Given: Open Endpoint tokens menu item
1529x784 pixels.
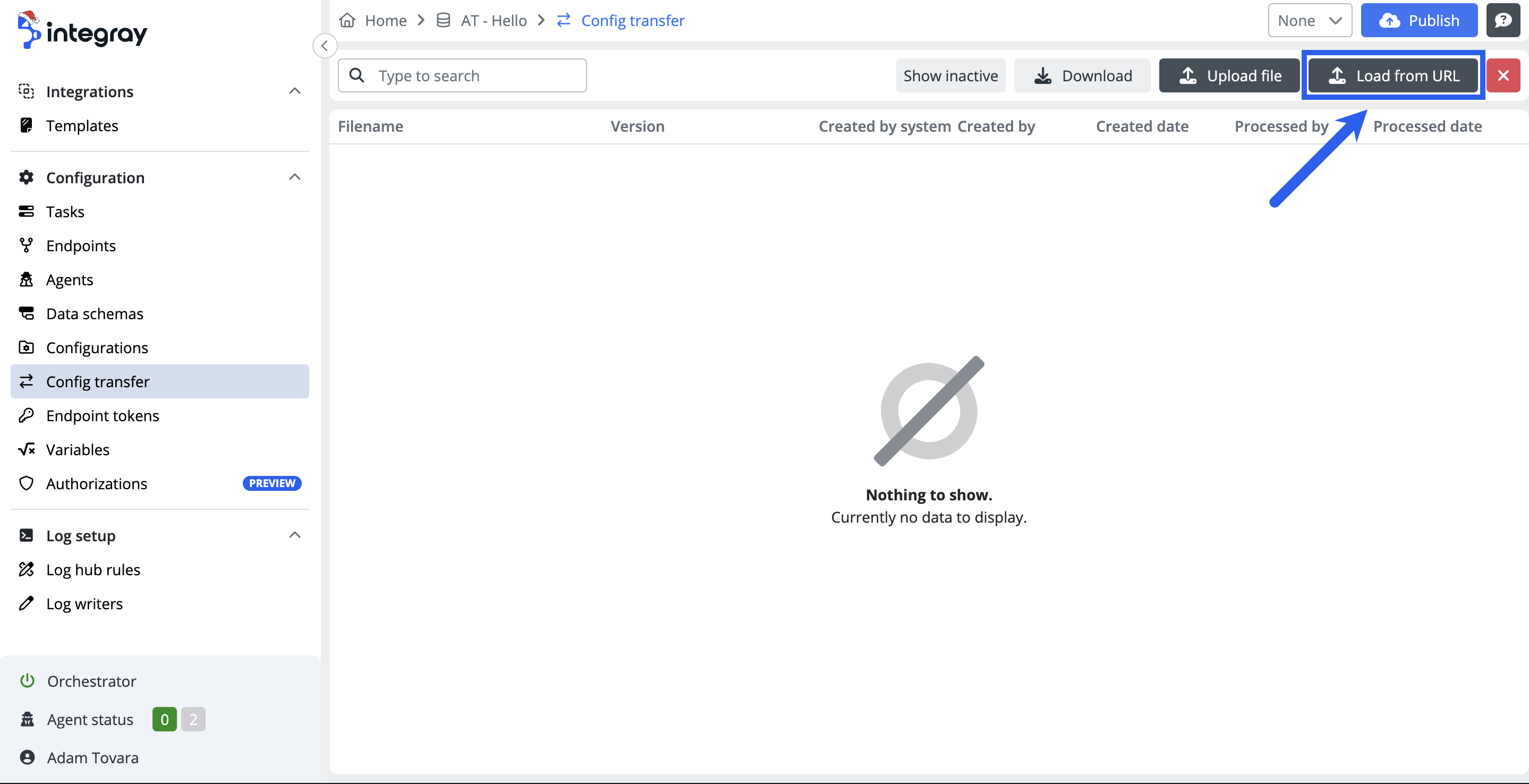Looking at the screenshot, I should pos(102,415).
